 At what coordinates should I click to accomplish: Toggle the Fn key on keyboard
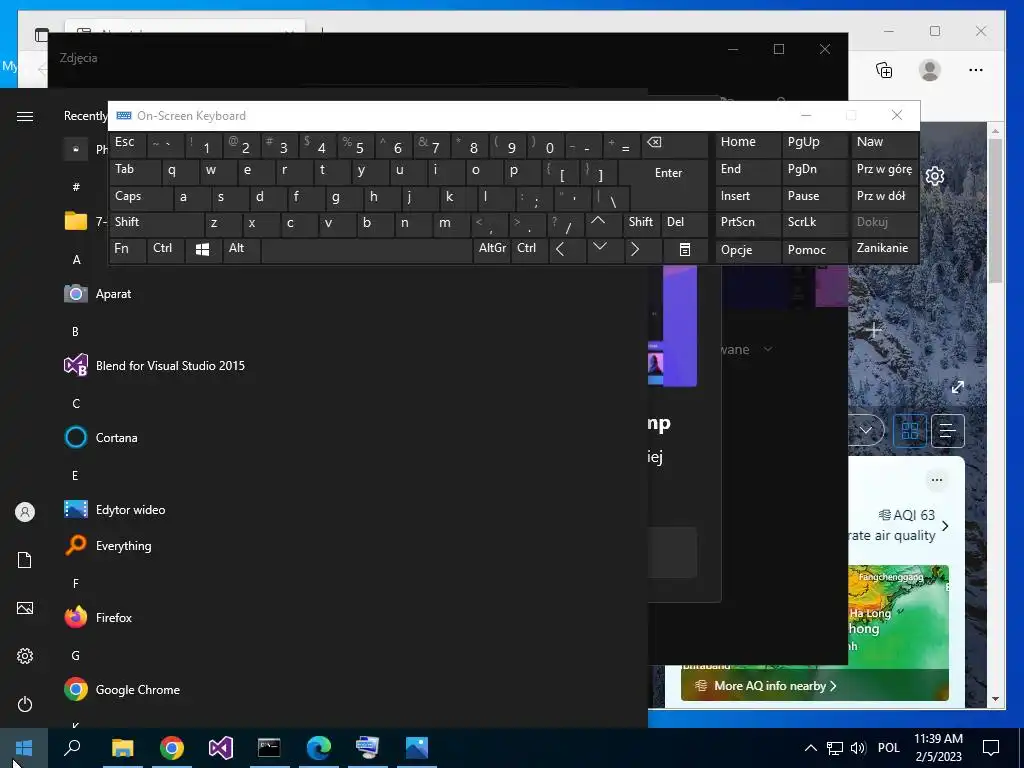click(127, 249)
